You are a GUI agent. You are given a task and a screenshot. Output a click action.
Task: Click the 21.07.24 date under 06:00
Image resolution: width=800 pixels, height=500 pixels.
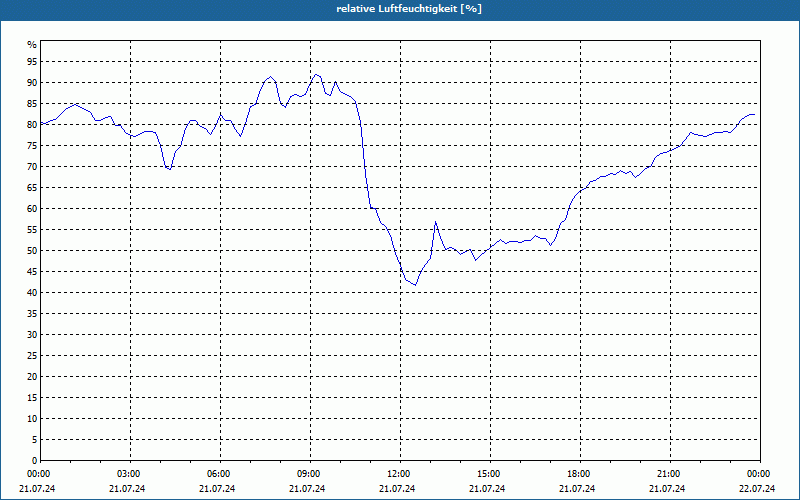217,489
